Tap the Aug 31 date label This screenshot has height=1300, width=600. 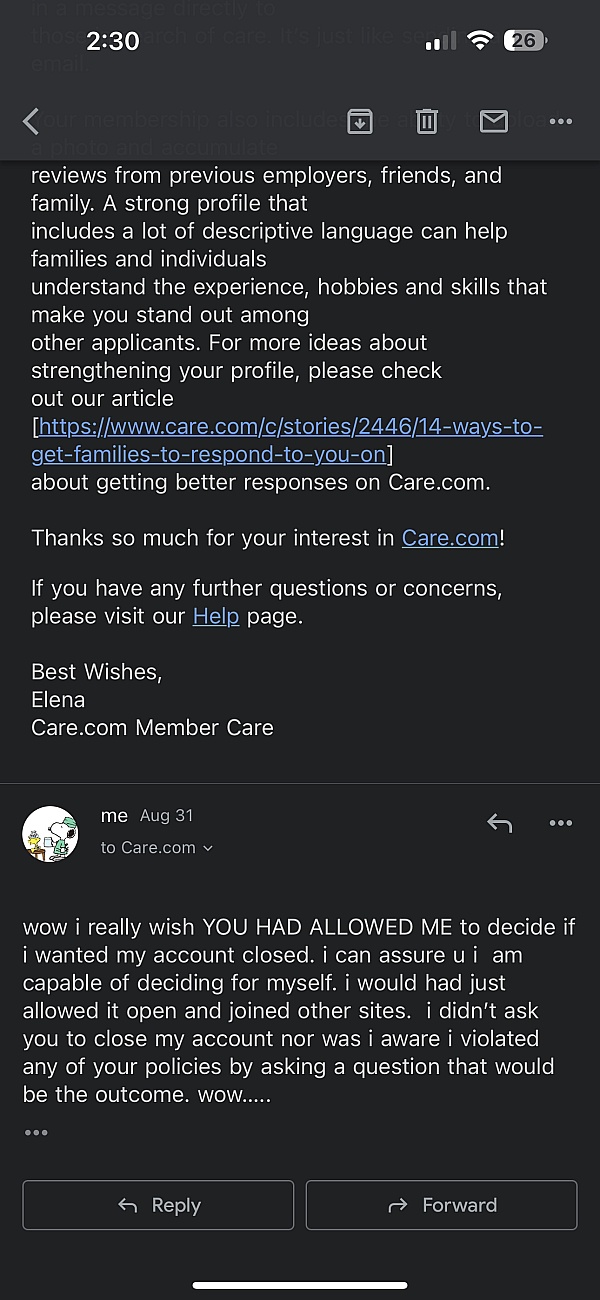coord(166,816)
